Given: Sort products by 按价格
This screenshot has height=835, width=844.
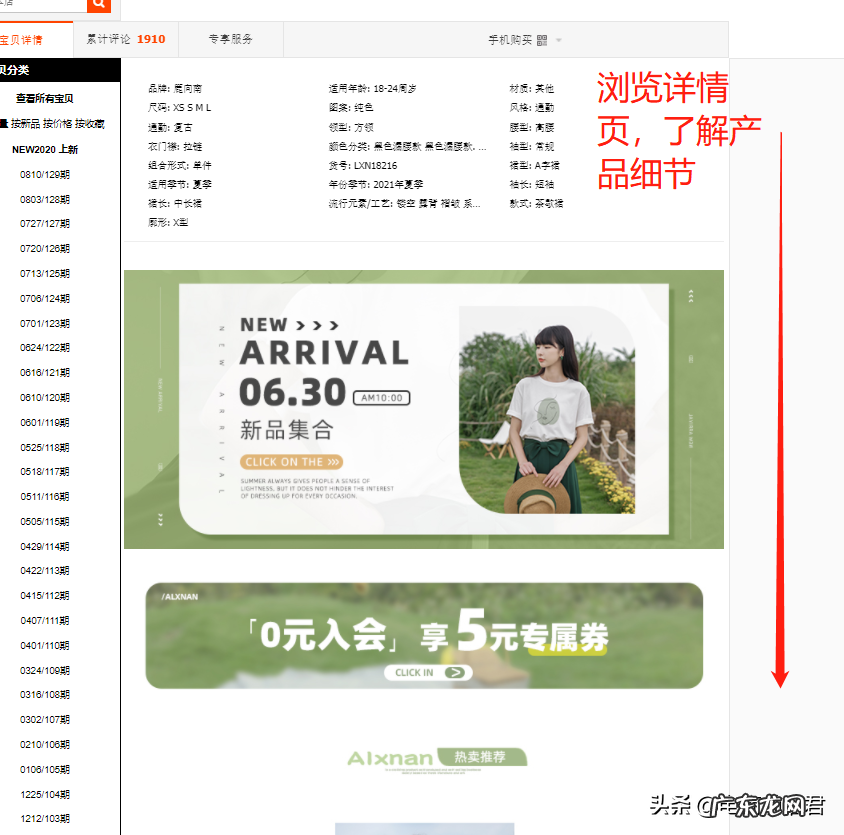Looking at the screenshot, I should pyautogui.click(x=58, y=123).
